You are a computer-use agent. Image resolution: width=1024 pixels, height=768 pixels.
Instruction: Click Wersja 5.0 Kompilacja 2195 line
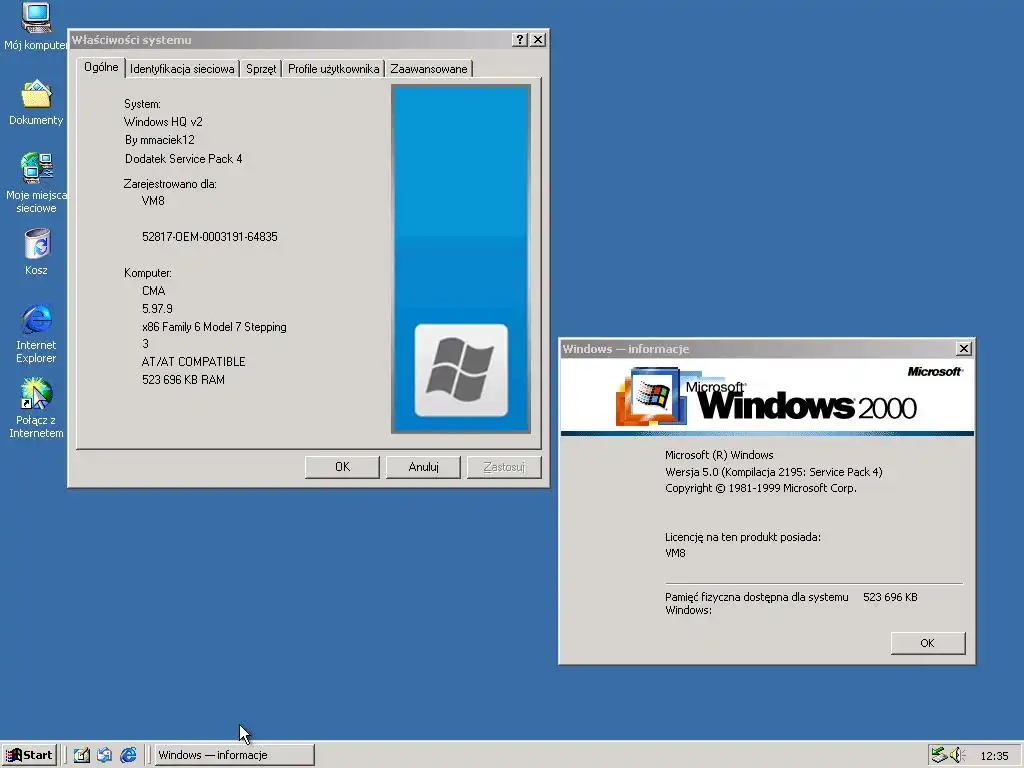773,472
